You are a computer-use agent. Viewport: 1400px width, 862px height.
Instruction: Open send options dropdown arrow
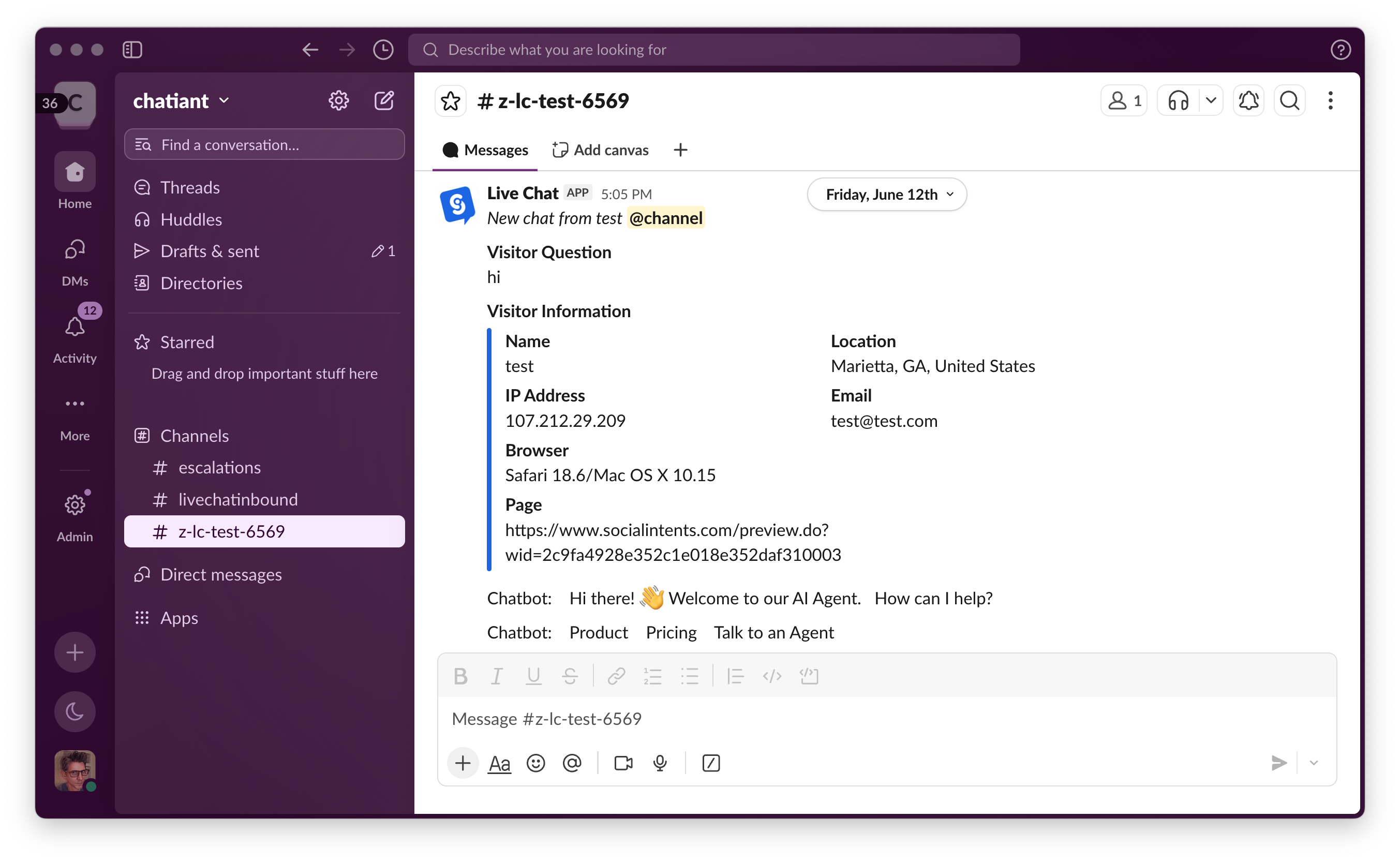point(1314,763)
